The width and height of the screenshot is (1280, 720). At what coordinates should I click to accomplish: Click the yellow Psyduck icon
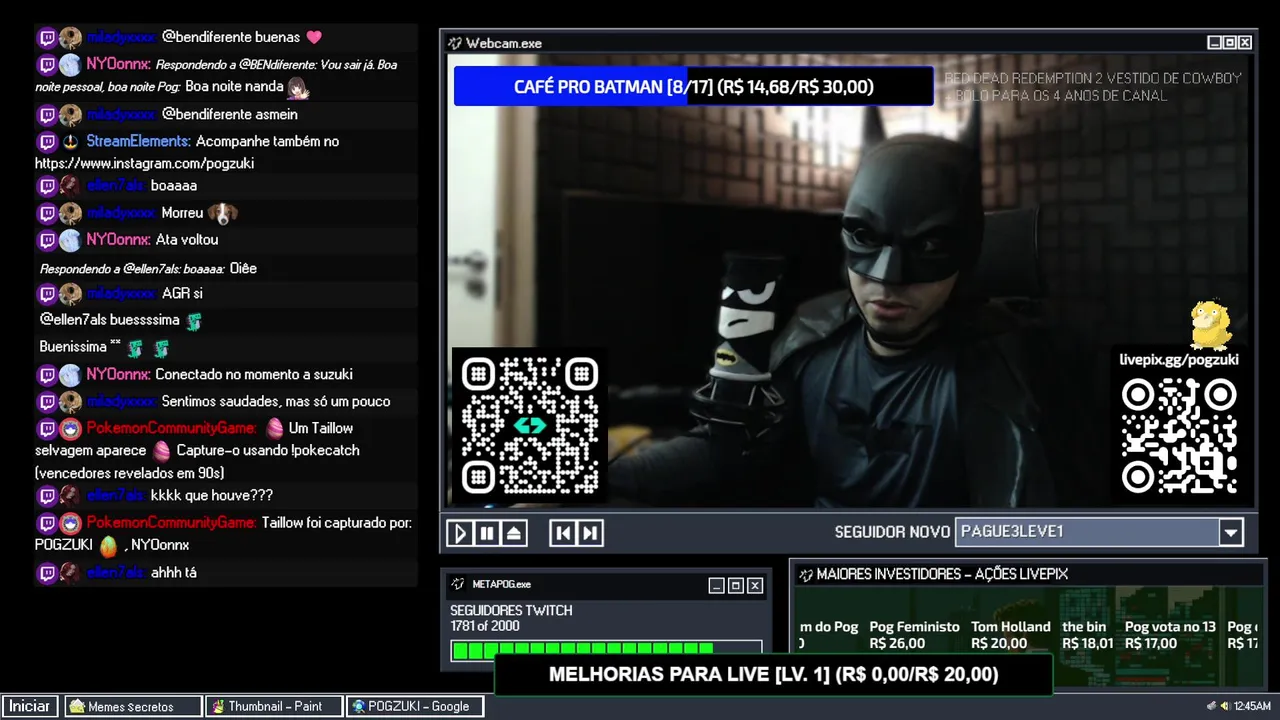click(1210, 324)
